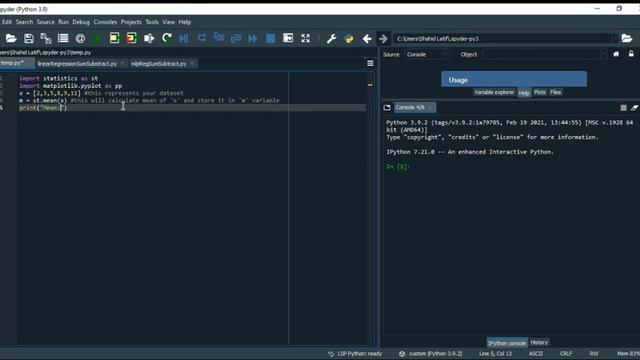Go back with left arrow
Image resolution: width=640 pixels, height=360 pixels.
pos(367,38)
